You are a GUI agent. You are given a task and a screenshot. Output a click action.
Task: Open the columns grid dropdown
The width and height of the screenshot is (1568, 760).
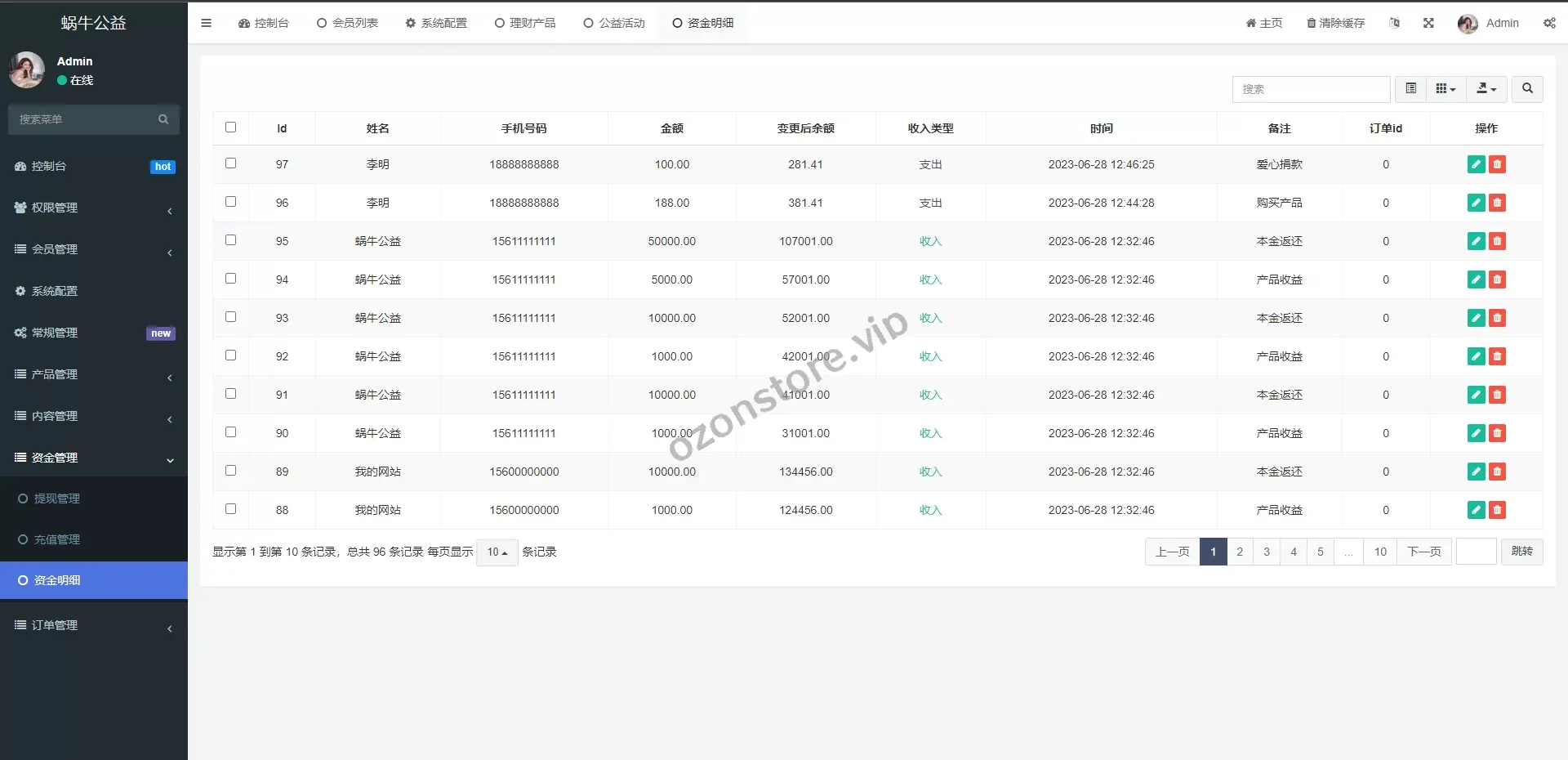[1445, 88]
